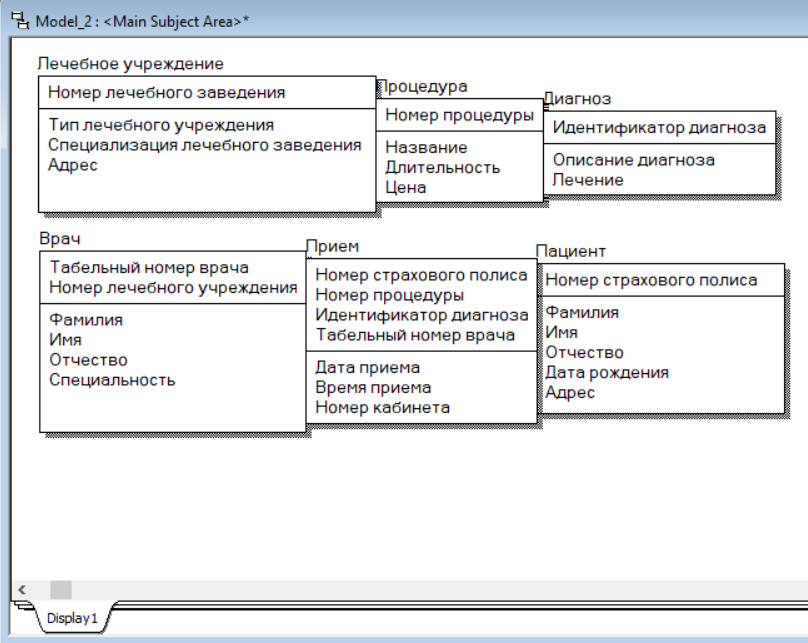Screen dimensions: 808x643
Task: Select entity name Прием
Action: pos(333,246)
